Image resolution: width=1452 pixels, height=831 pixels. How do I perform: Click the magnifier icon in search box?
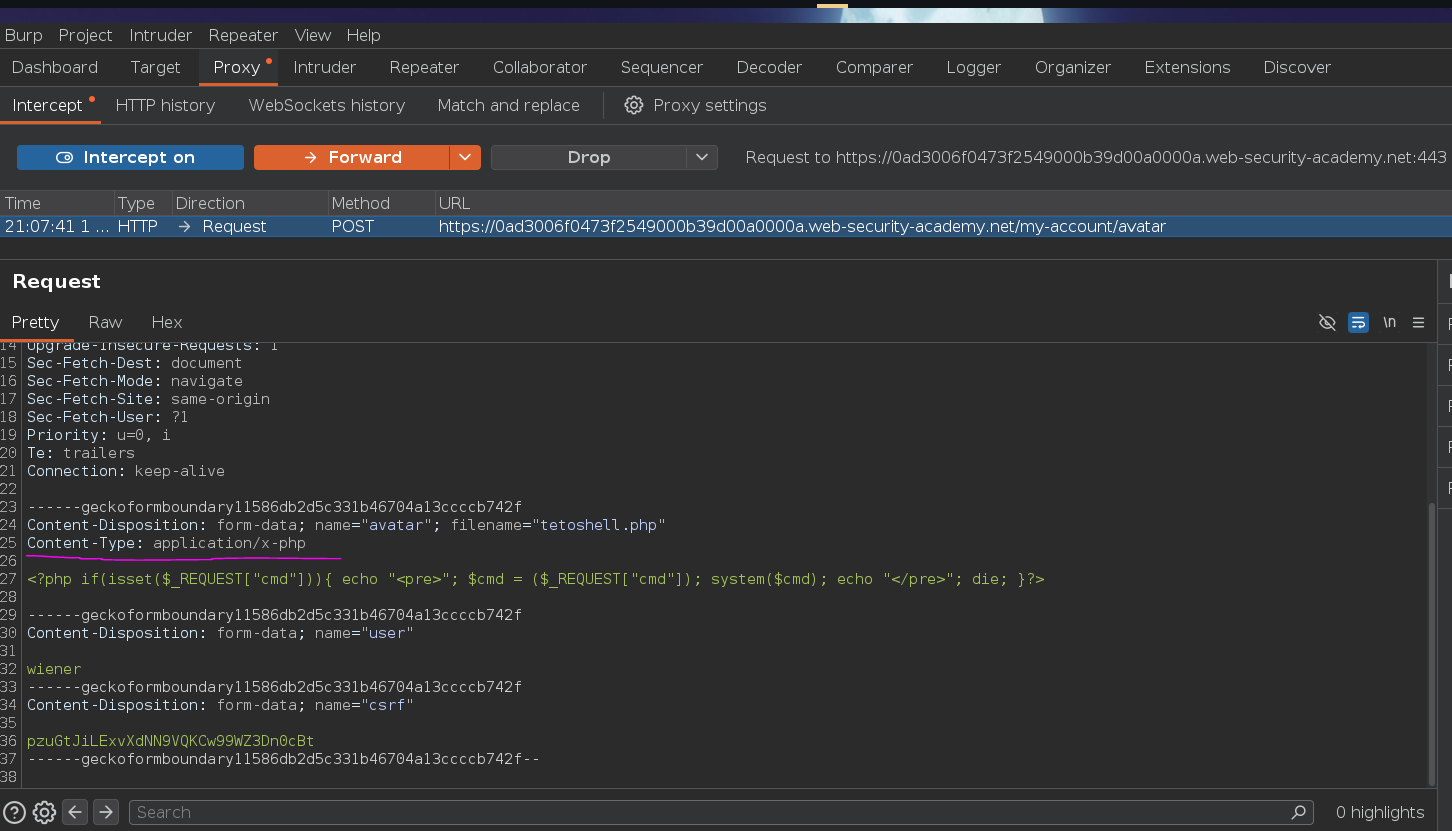tap(1298, 812)
